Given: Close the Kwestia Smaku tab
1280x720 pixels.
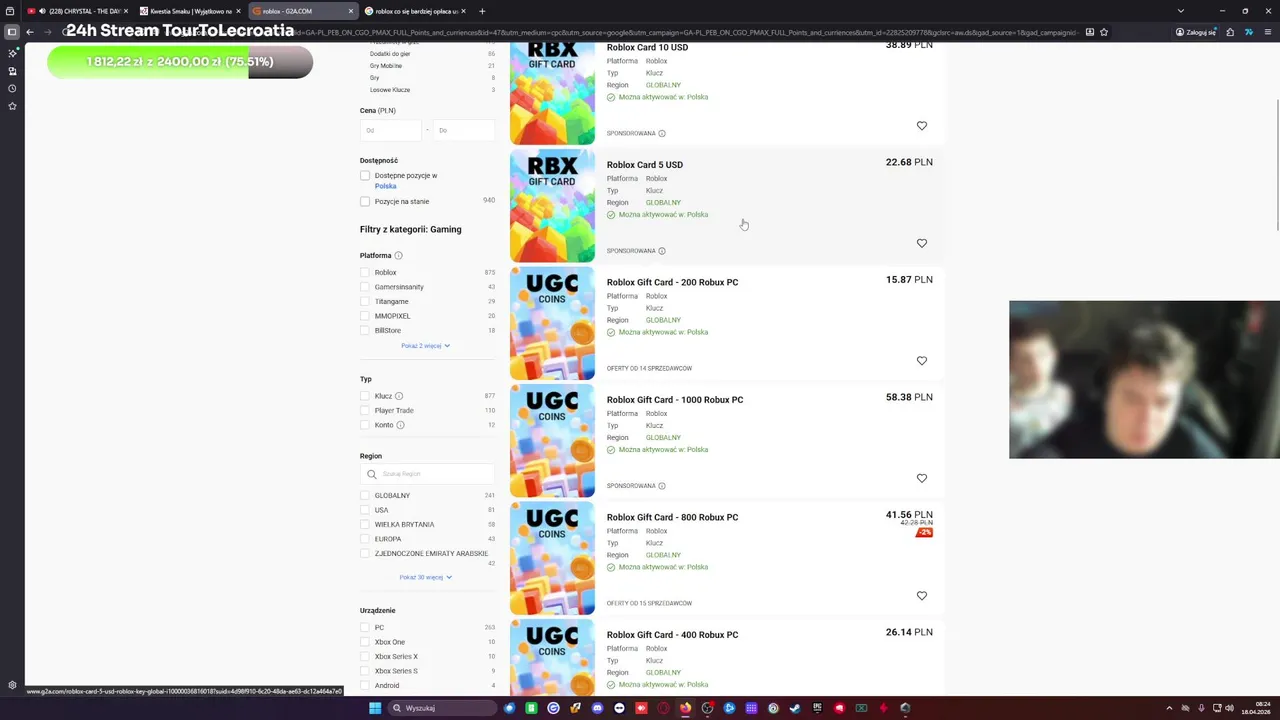Looking at the screenshot, I should click(x=238, y=11).
